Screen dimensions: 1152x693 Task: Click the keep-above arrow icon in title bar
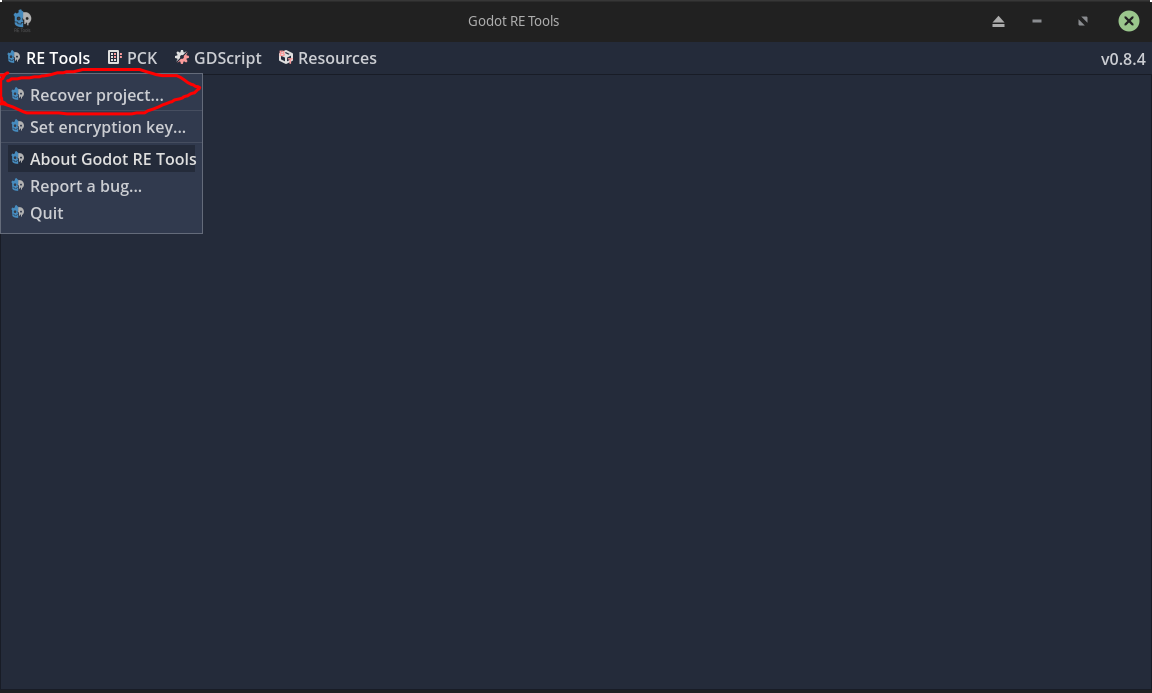pyautogui.click(x=998, y=21)
